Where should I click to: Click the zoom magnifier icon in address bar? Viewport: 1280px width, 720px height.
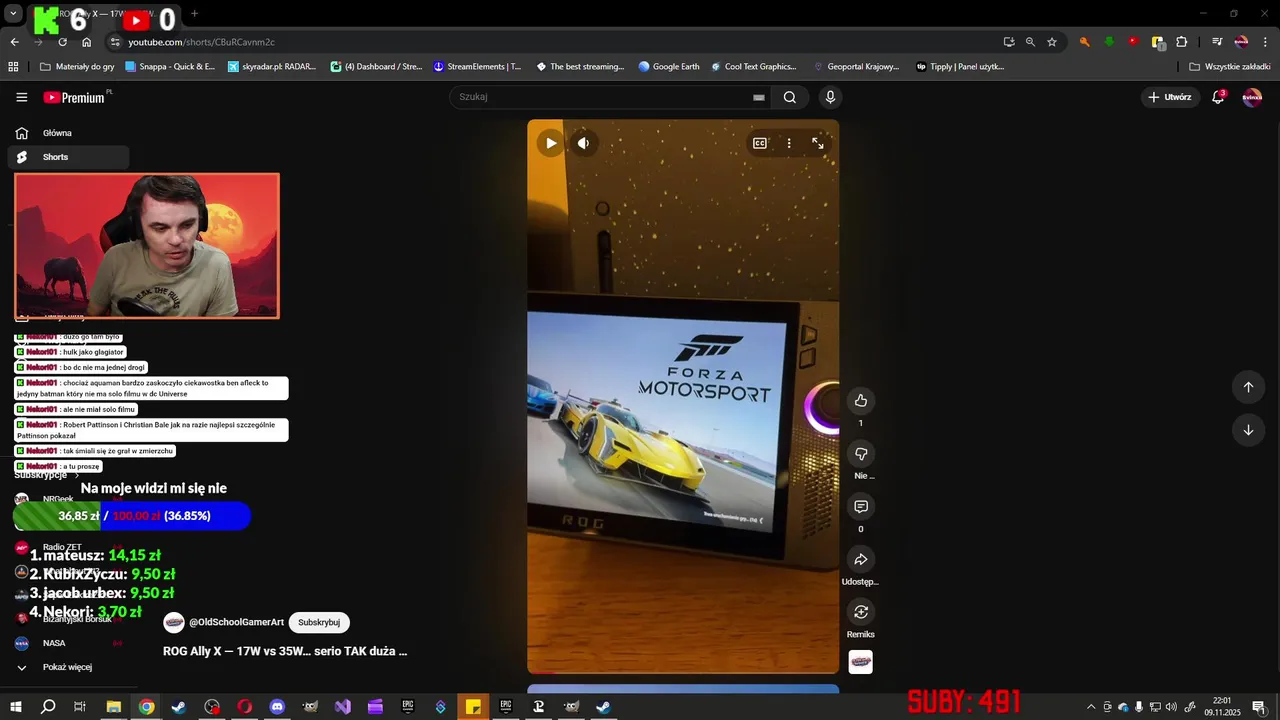[1030, 42]
